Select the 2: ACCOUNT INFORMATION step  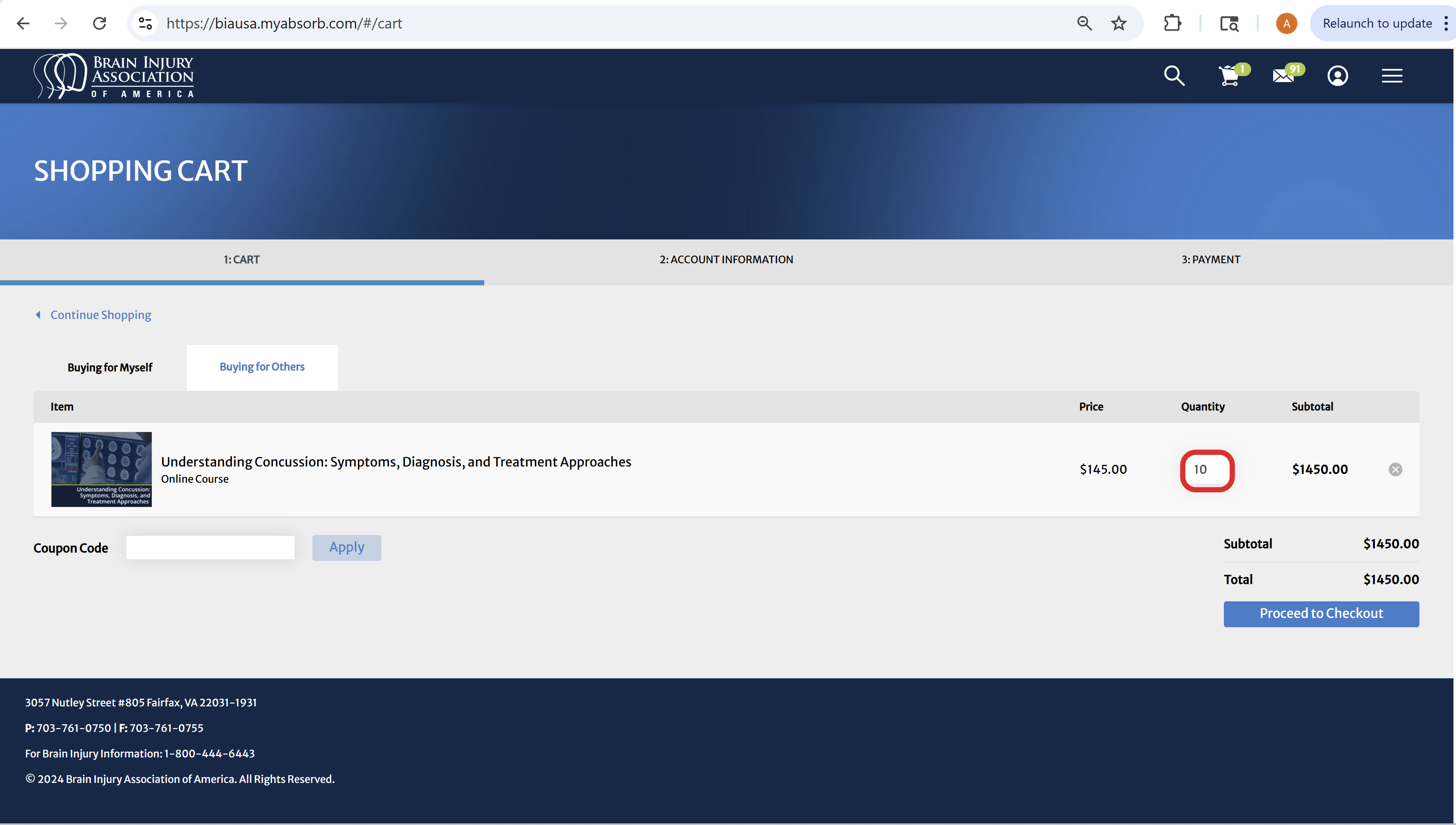click(x=726, y=259)
